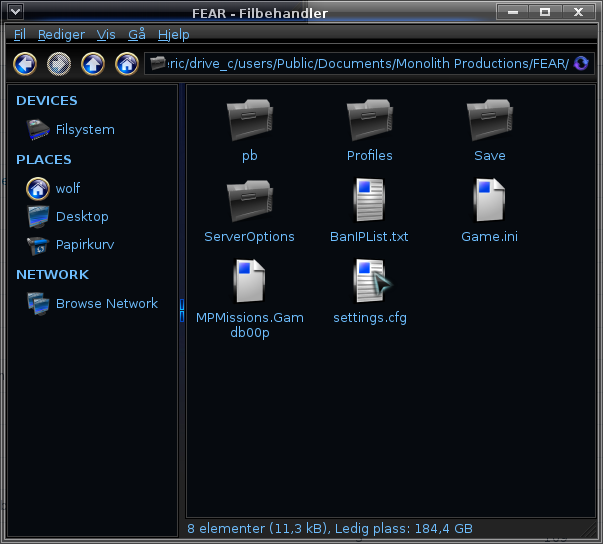Click the sidebar pane separator handle
The height and width of the screenshot is (544, 603).
(x=182, y=310)
